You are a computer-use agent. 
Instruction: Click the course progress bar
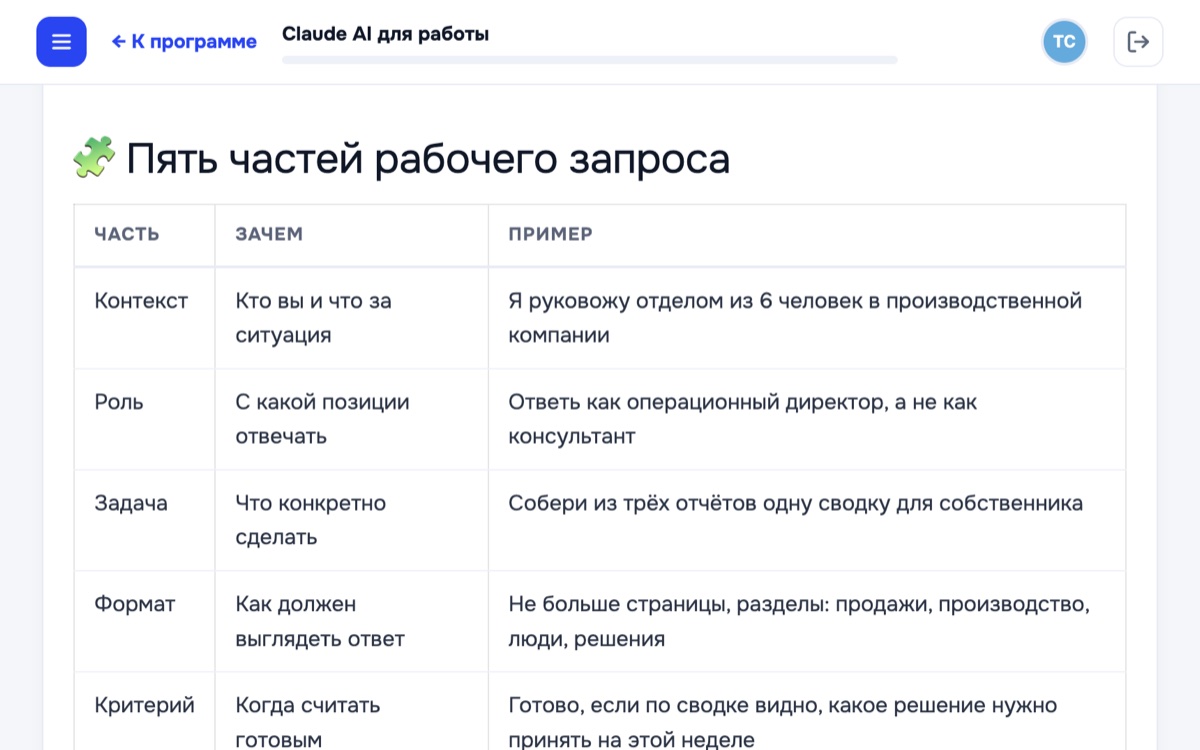click(x=590, y=60)
